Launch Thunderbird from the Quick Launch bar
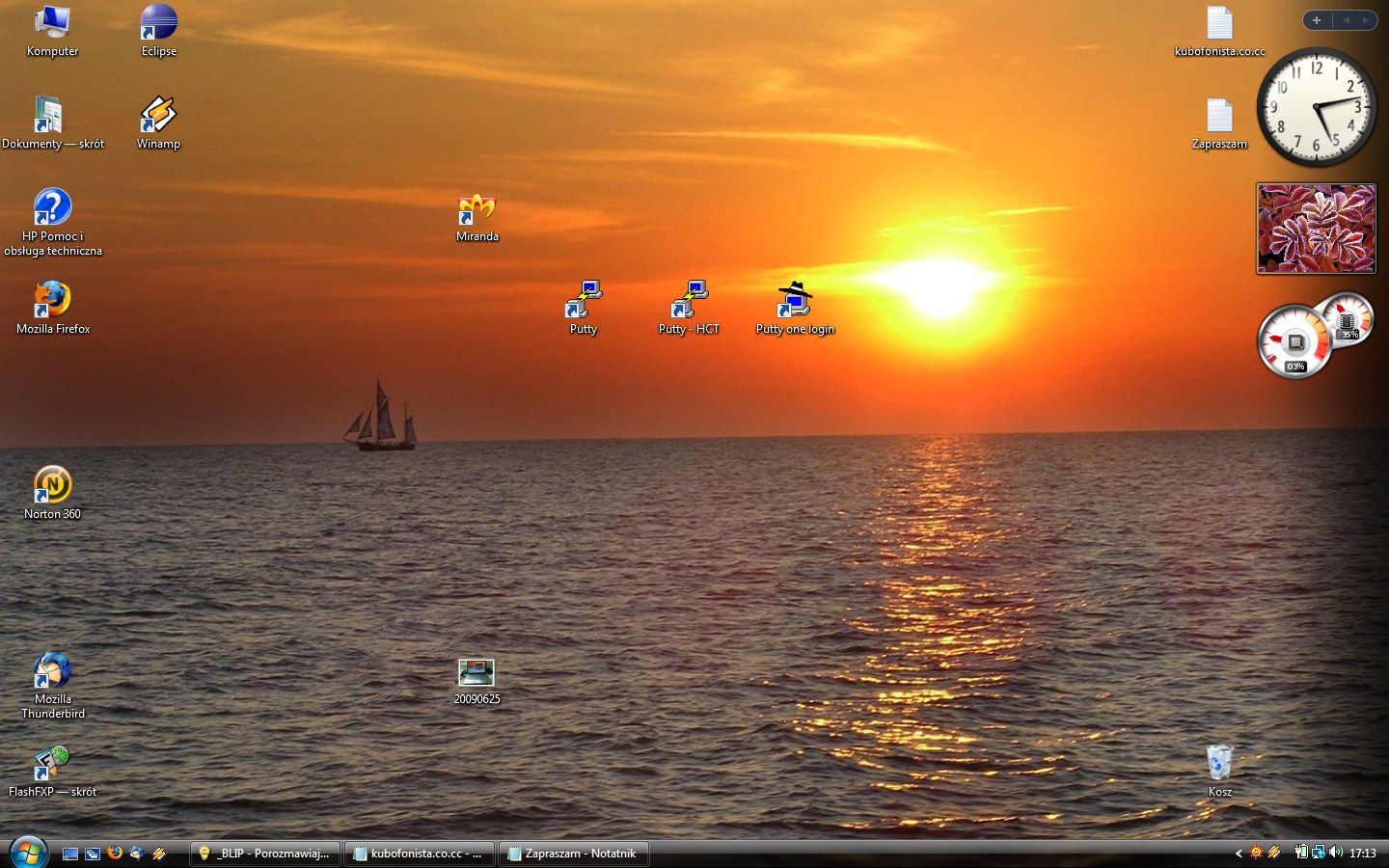Screen dimensions: 1389x868 (x=137, y=853)
